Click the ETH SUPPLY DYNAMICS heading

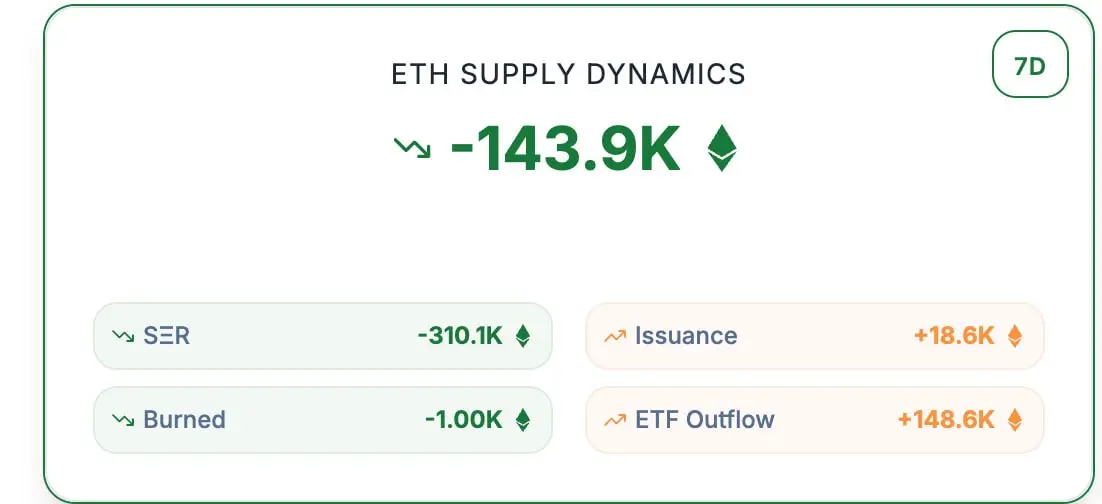click(568, 74)
